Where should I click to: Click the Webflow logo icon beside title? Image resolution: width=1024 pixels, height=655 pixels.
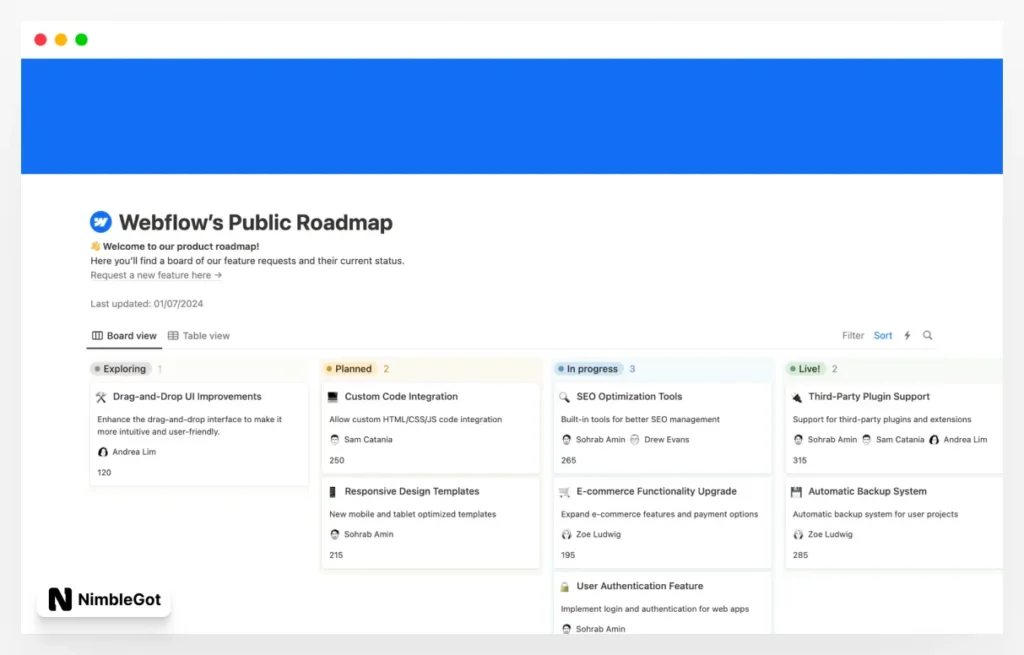click(x=101, y=222)
